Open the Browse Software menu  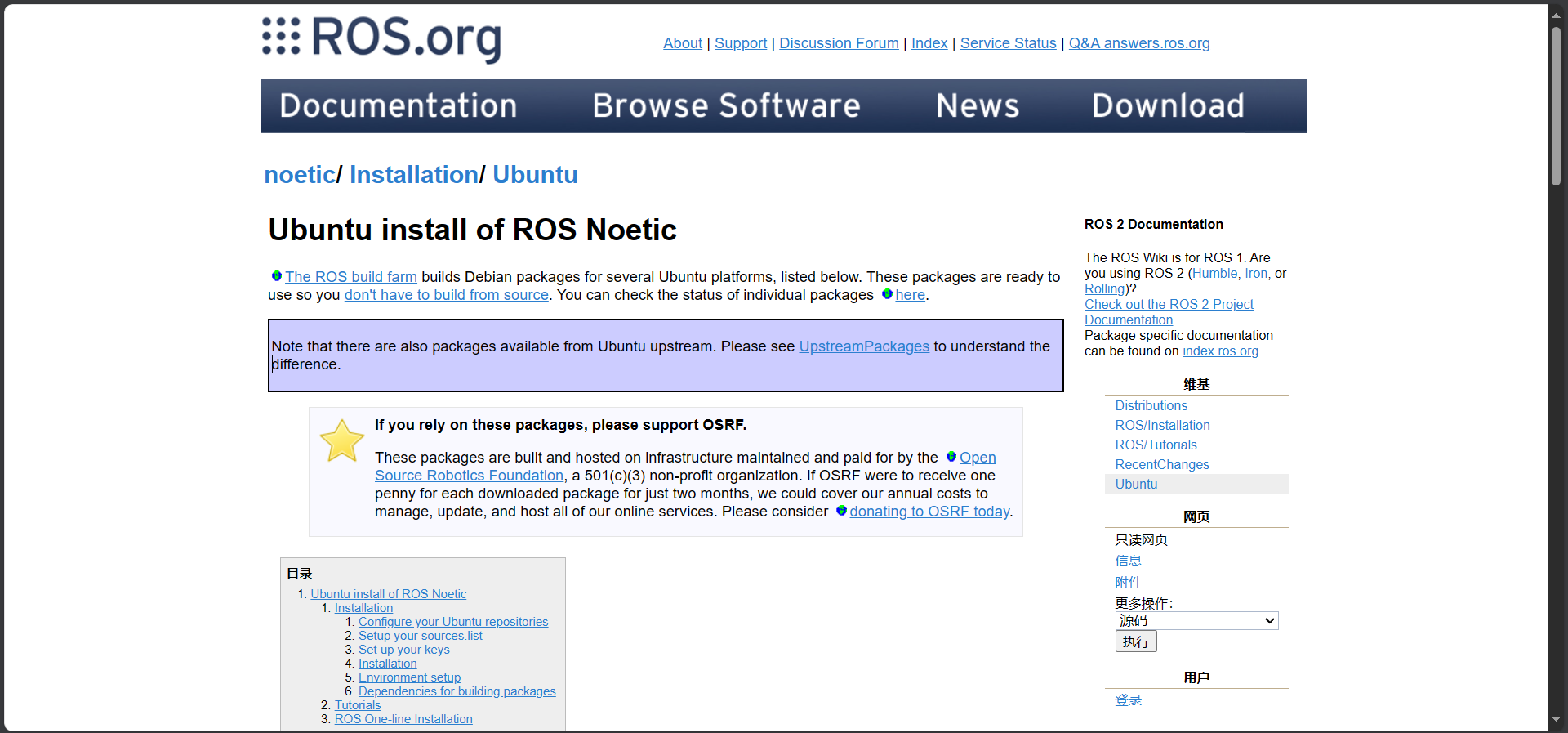(726, 105)
